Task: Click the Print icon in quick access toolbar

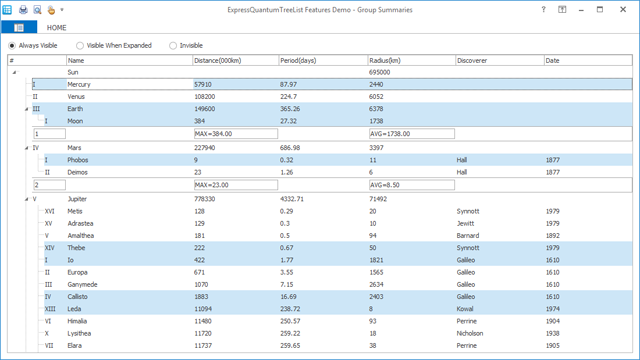Action: pyautogui.click(x=23, y=9)
